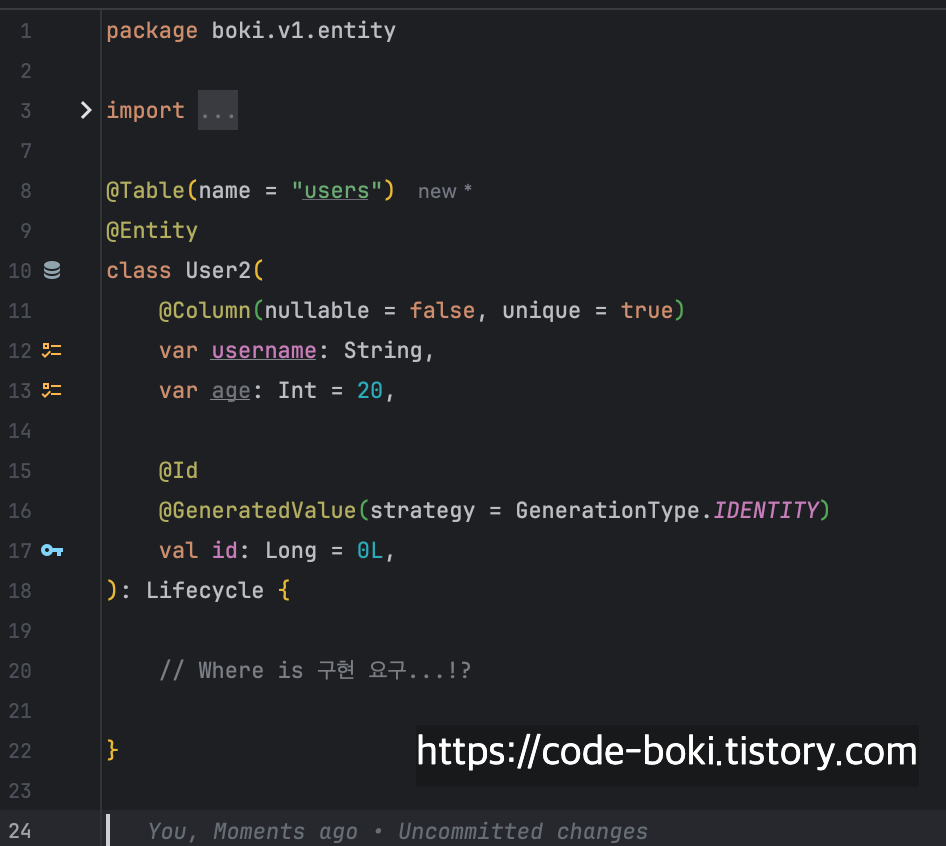Click the id property name
Viewport: 946px width, 846px height.
224,550
